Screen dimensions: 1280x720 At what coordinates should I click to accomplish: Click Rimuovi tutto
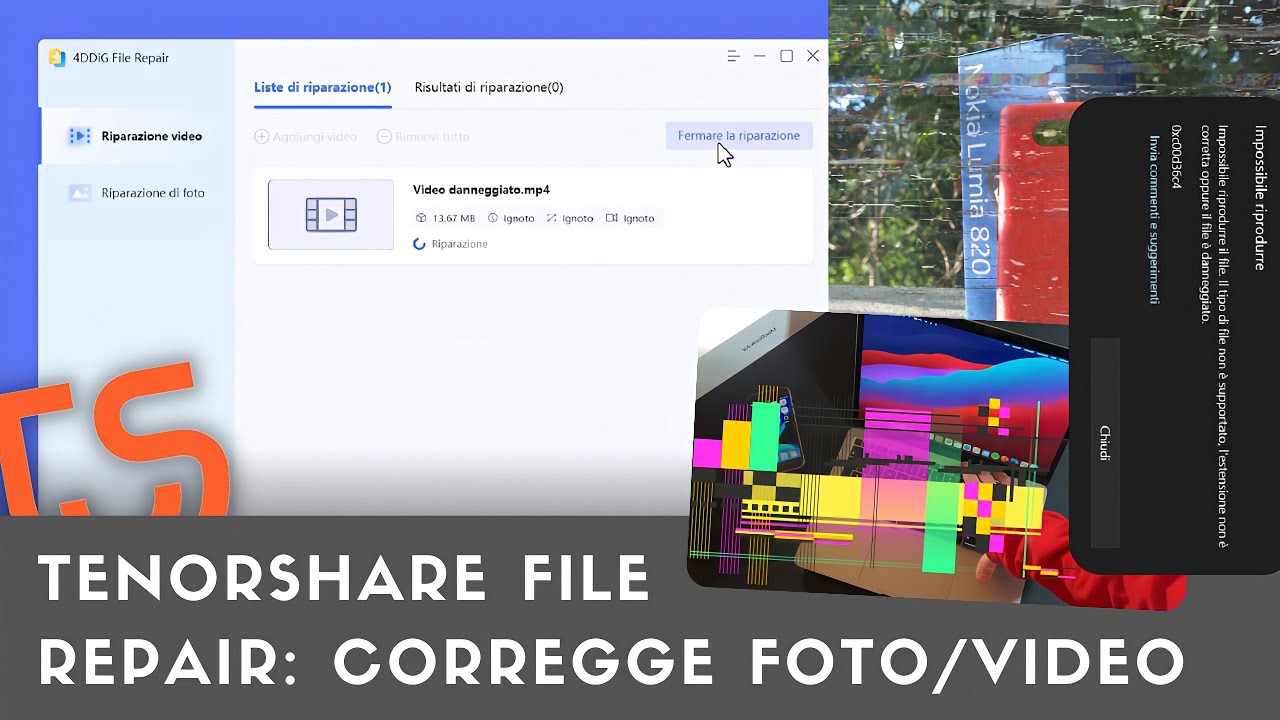click(x=423, y=136)
